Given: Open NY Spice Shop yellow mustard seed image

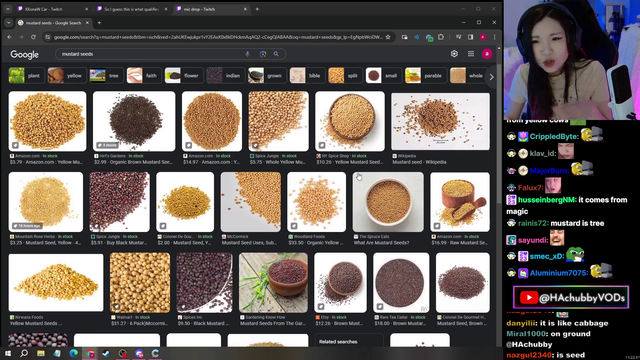Looking at the screenshot, I should pos(350,121).
